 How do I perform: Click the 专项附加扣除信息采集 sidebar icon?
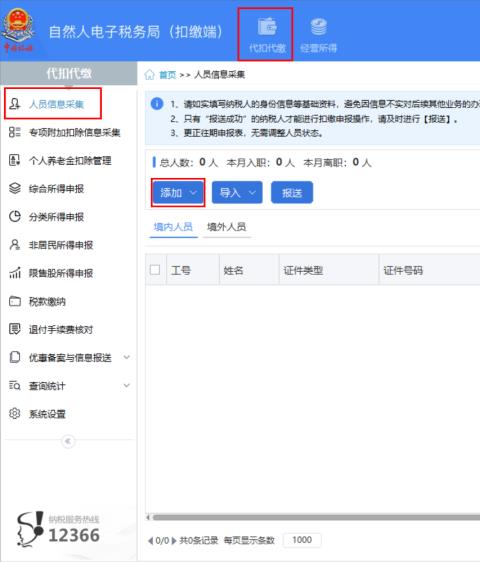[x=14, y=132]
